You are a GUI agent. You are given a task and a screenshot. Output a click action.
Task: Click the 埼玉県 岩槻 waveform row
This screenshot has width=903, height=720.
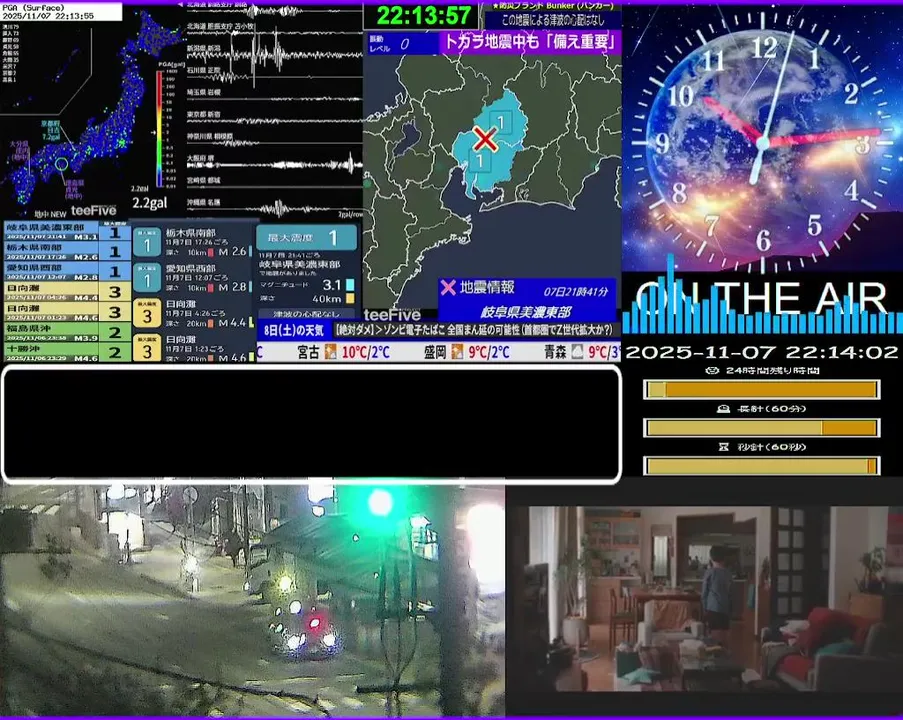click(274, 95)
